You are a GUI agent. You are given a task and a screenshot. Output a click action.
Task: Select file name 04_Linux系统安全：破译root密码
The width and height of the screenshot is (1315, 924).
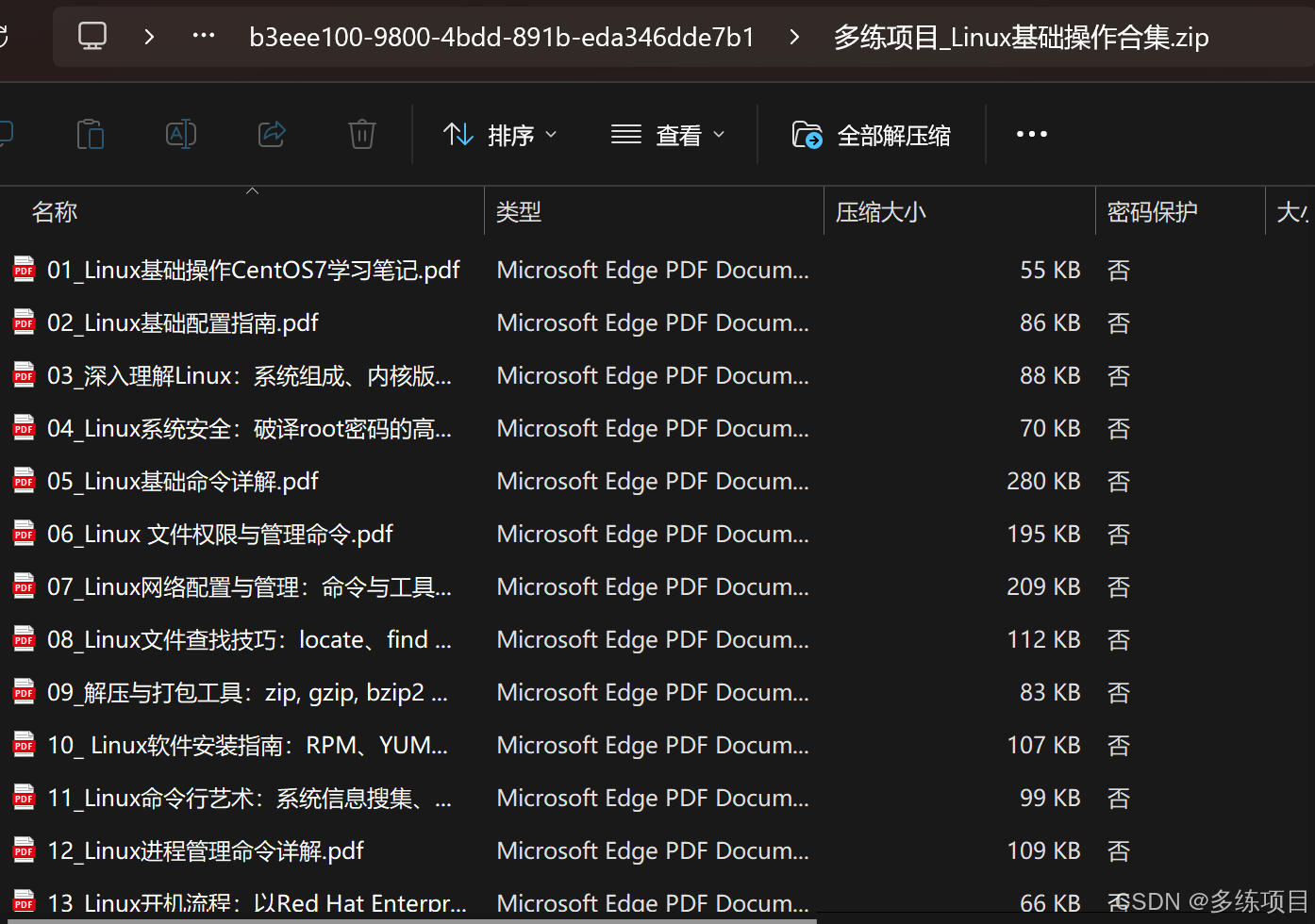click(250, 429)
